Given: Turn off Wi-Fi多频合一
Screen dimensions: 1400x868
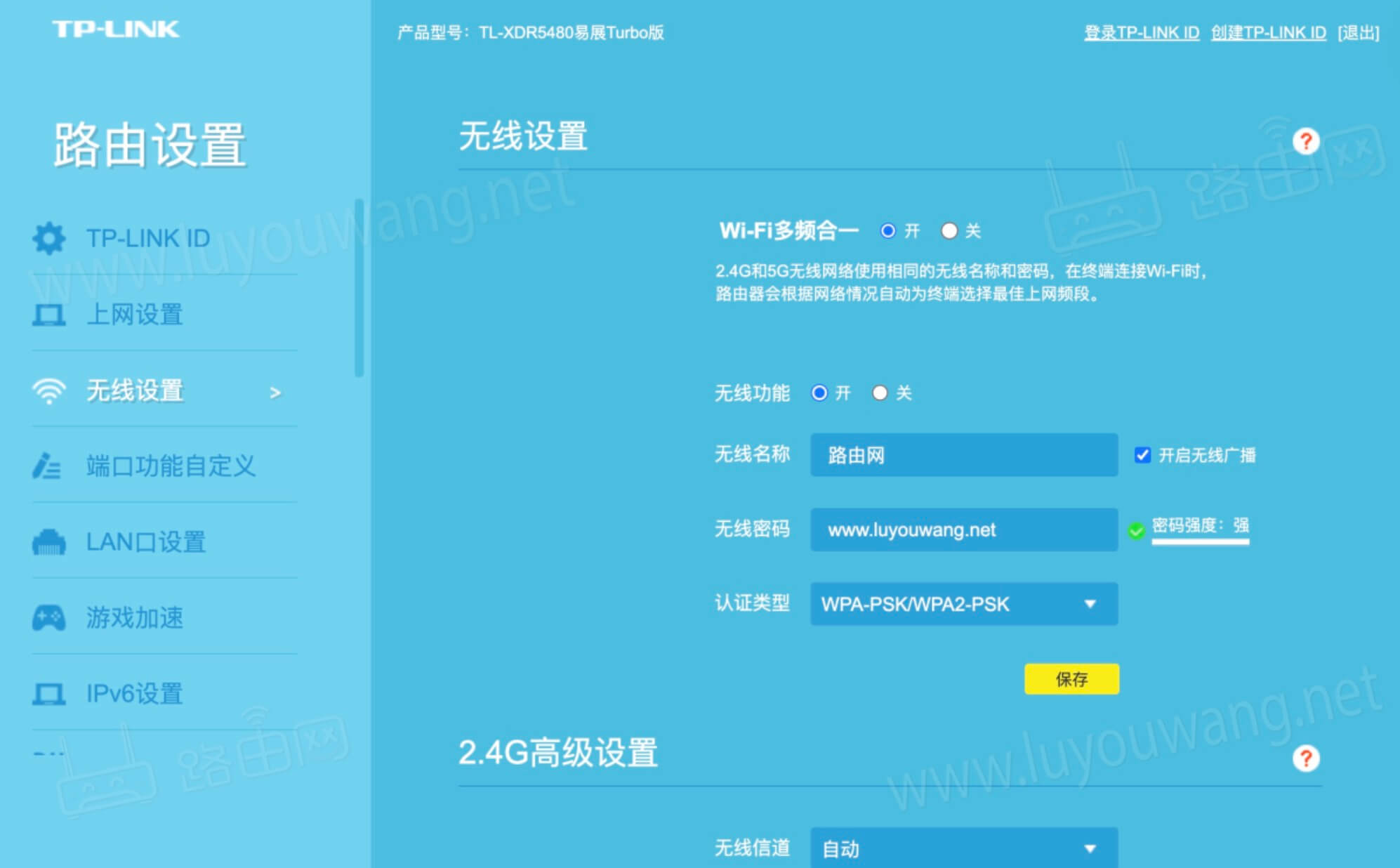Looking at the screenshot, I should 949,230.
